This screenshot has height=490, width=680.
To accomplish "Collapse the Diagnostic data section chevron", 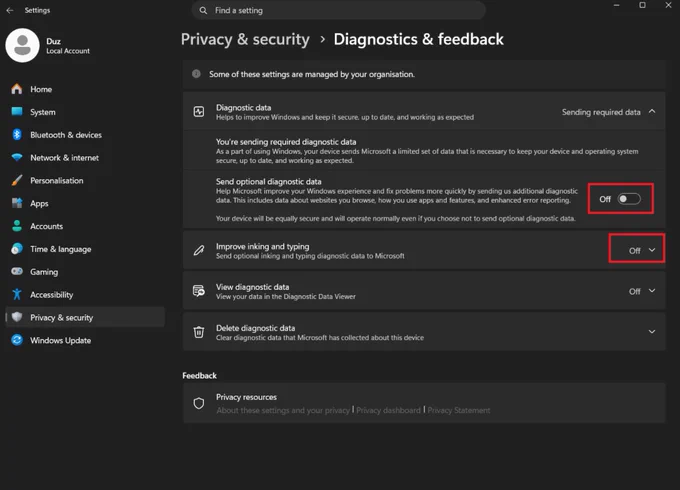I will coord(652,111).
